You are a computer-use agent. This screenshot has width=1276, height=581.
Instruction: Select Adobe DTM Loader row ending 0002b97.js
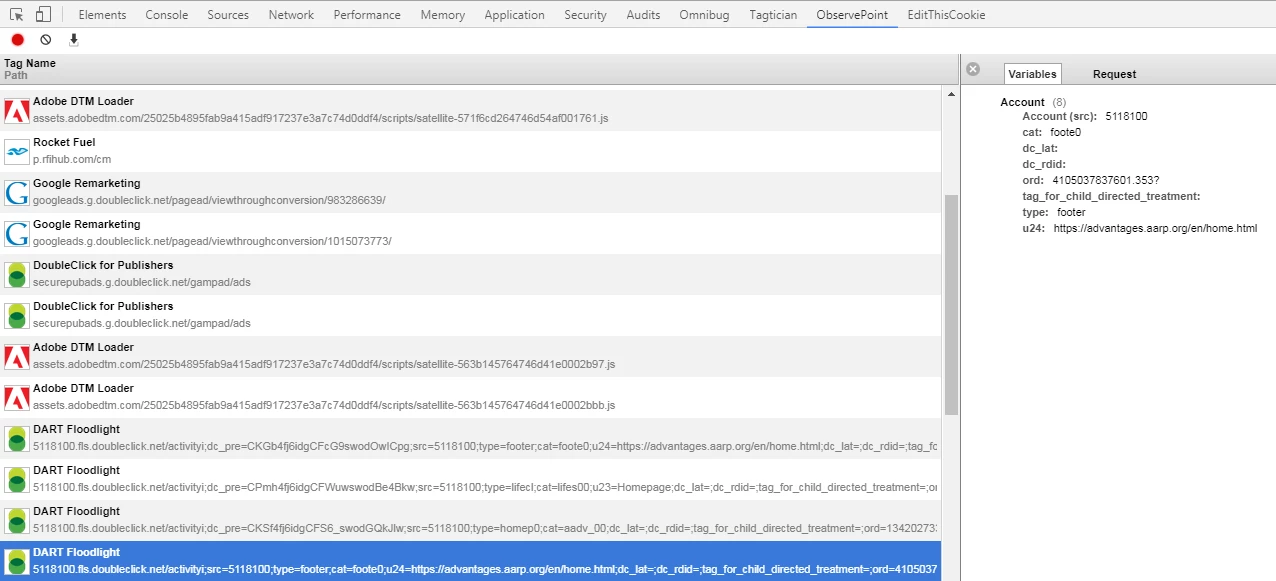pyautogui.click(x=471, y=356)
